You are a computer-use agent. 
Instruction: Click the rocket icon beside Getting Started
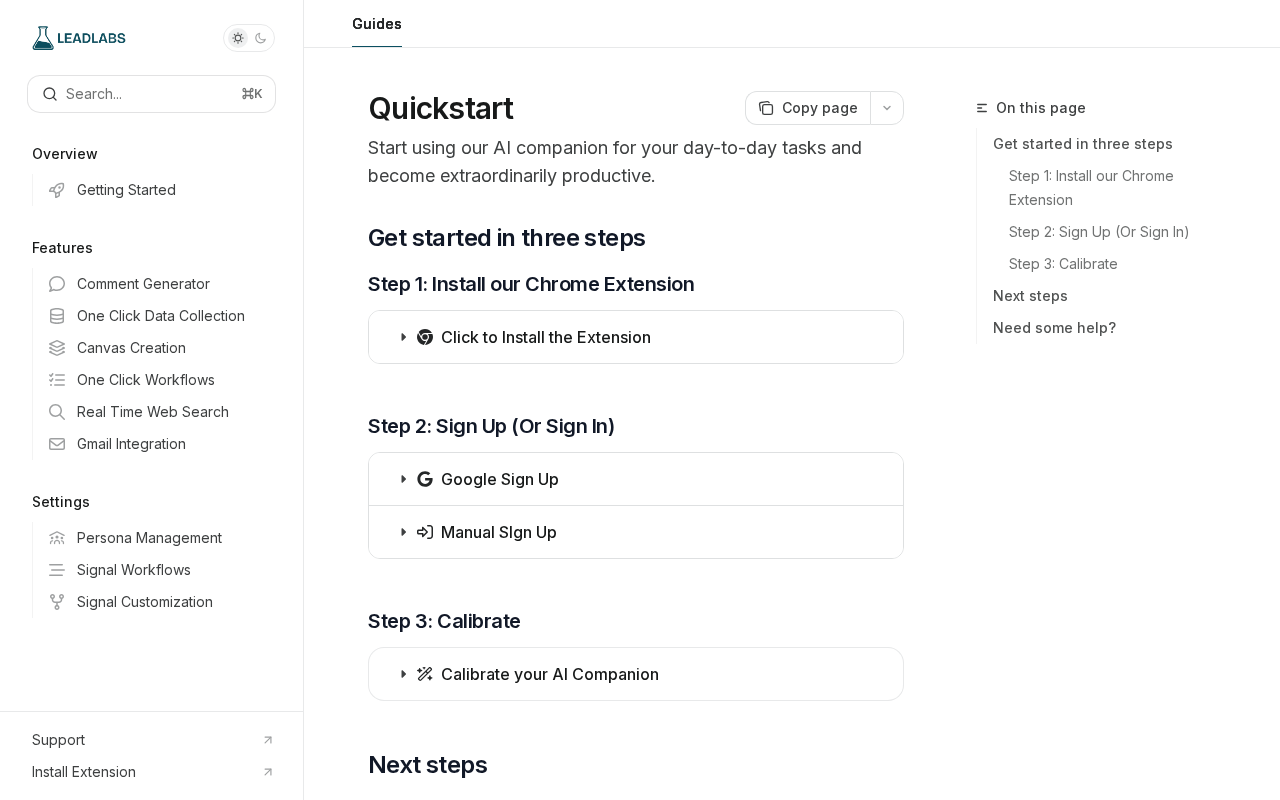click(57, 190)
